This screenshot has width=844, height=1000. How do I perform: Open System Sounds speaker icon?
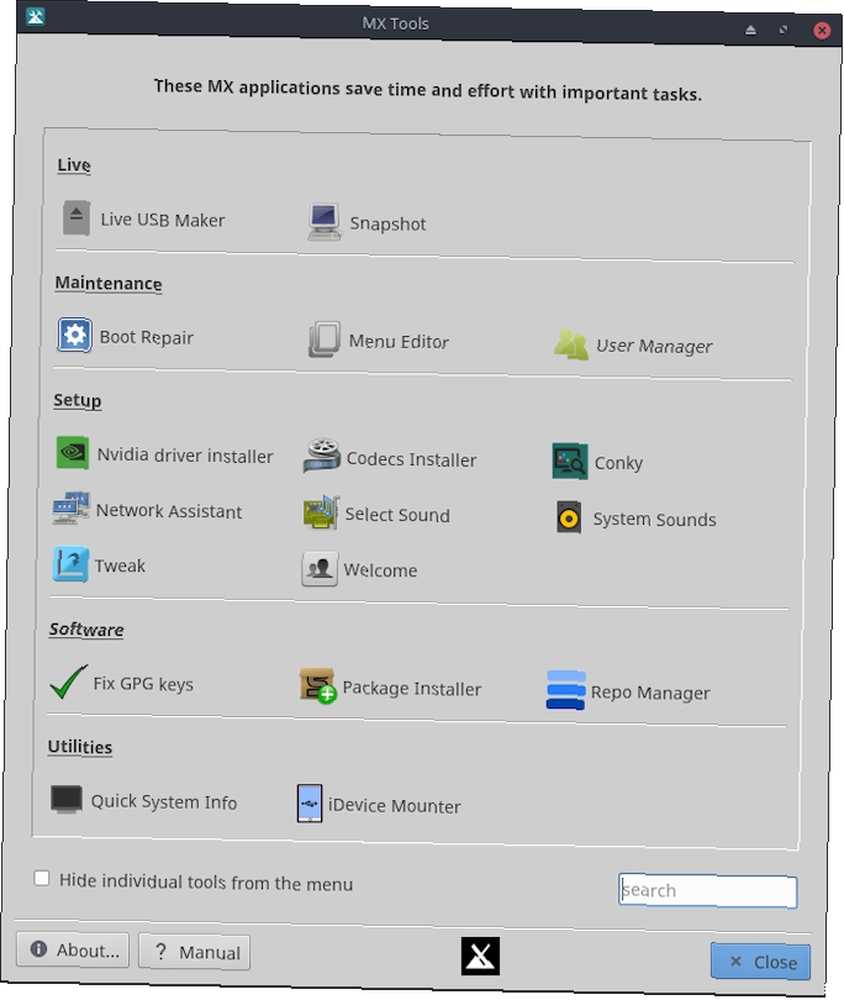tap(568, 517)
